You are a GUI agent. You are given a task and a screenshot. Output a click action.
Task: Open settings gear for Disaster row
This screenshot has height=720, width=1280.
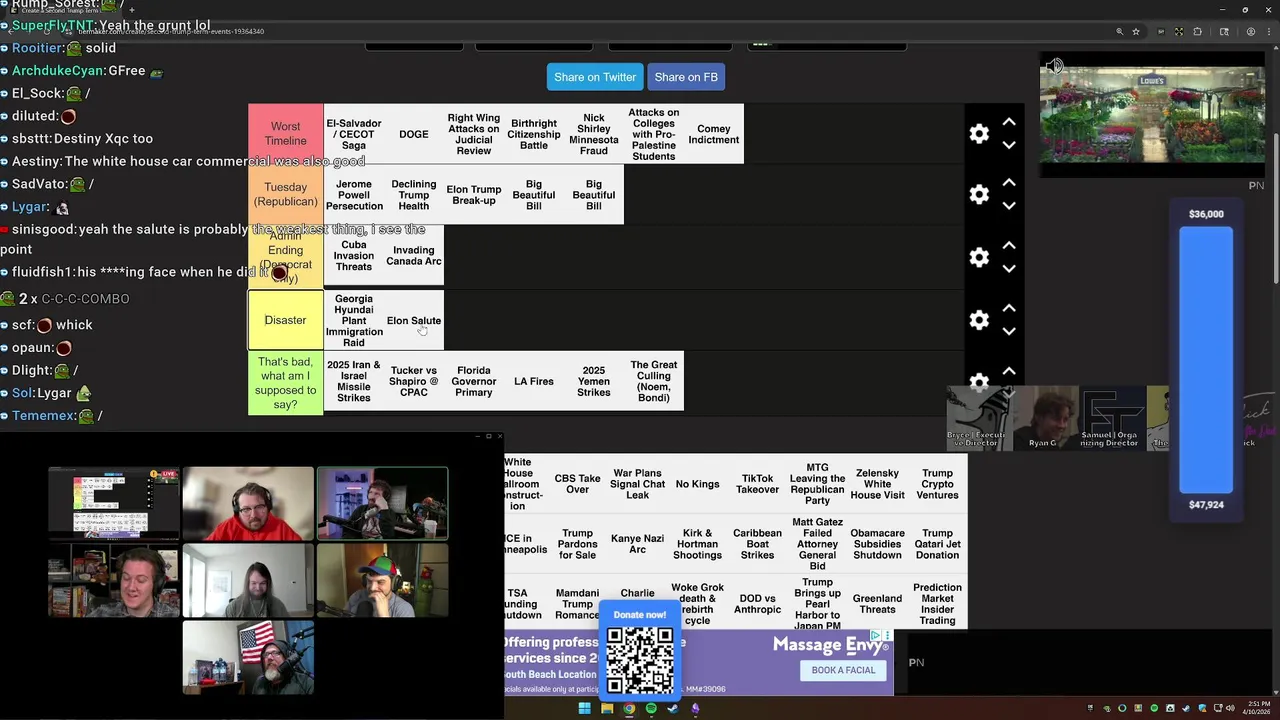point(979,320)
